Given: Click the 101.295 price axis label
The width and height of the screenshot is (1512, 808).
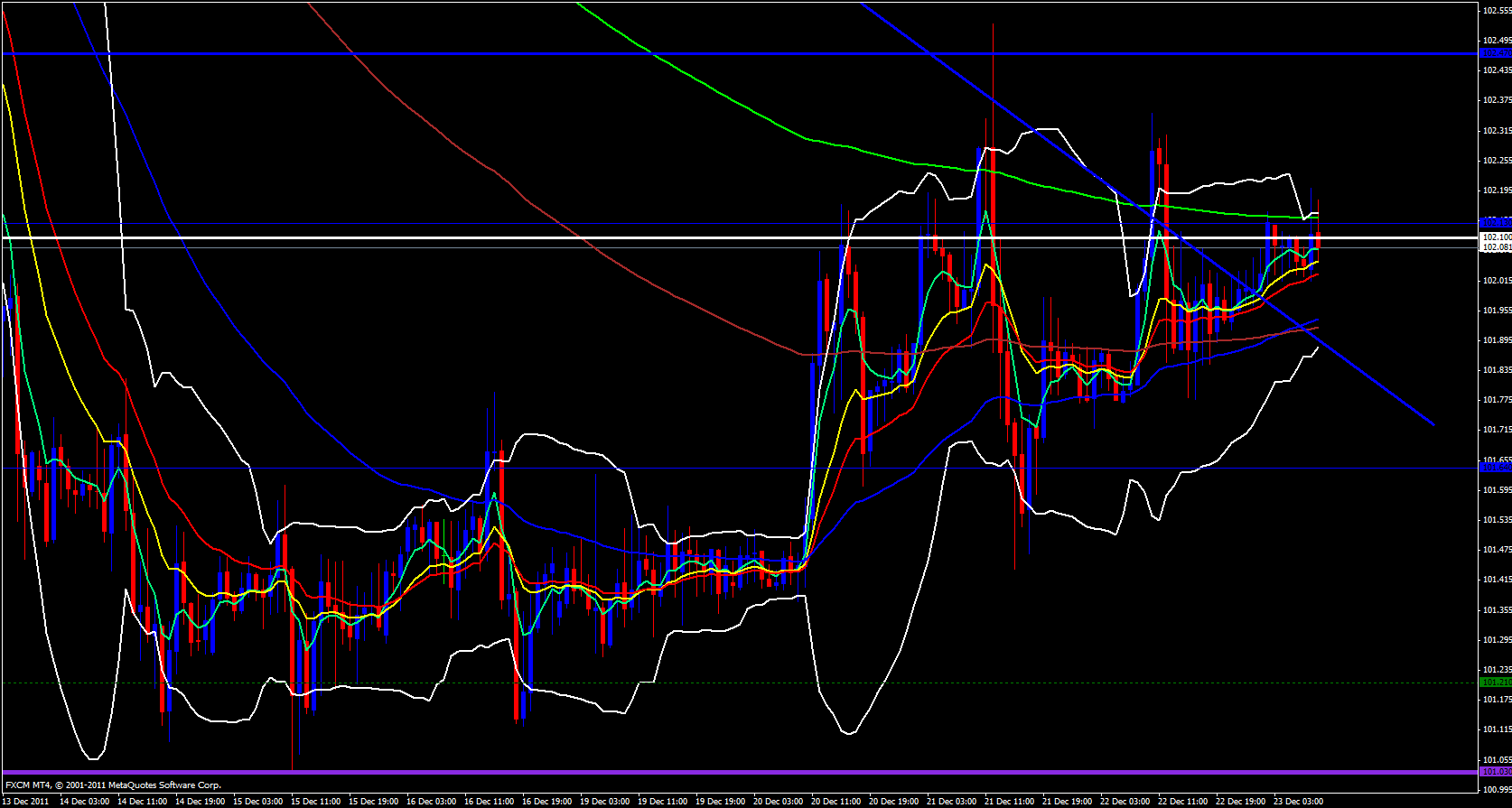Looking at the screenshot, I should 1497,640.
